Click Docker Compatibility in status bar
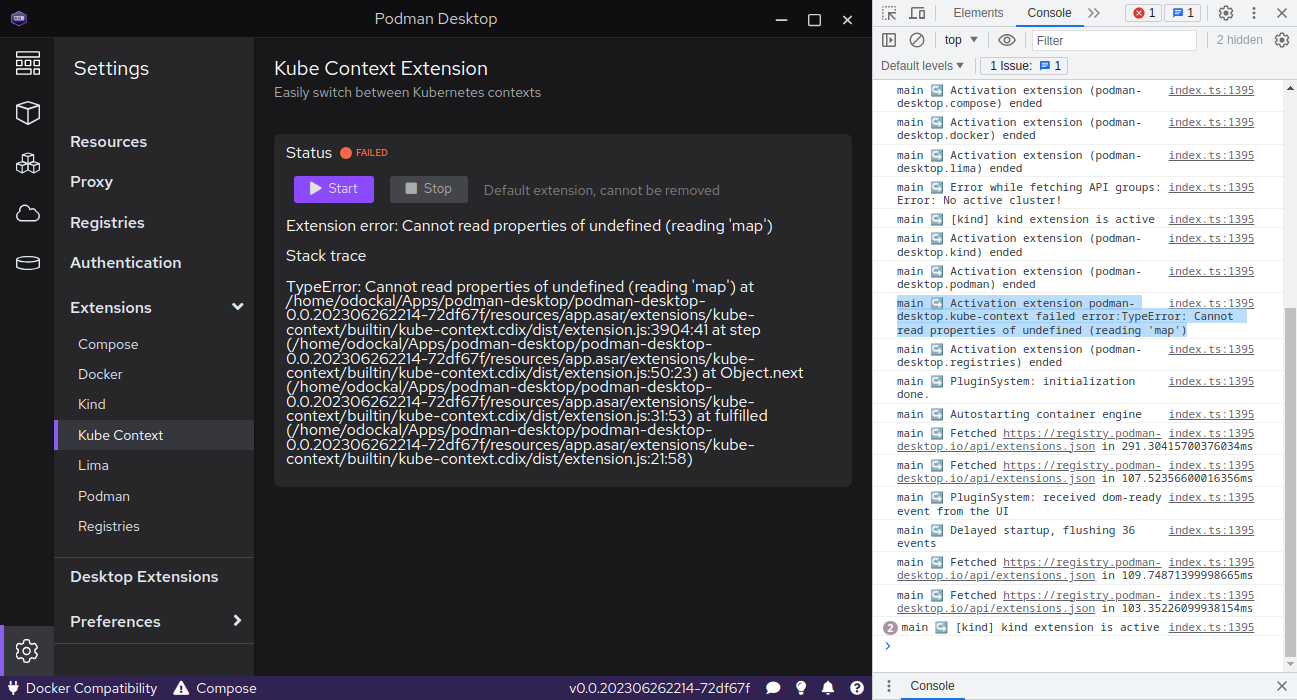Viewport: 1297px width, 700px height. pyautogui.click(x=83, y=688)
